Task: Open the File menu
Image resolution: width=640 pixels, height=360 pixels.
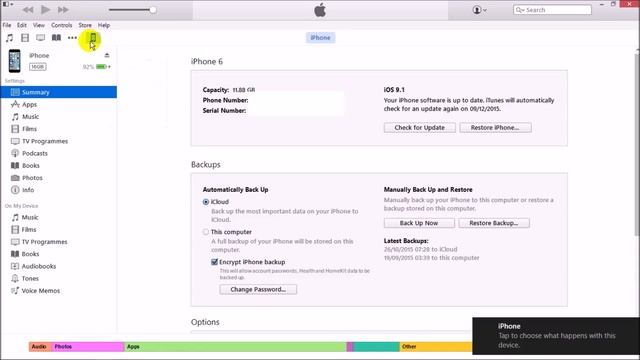Action: click(7, 25)
